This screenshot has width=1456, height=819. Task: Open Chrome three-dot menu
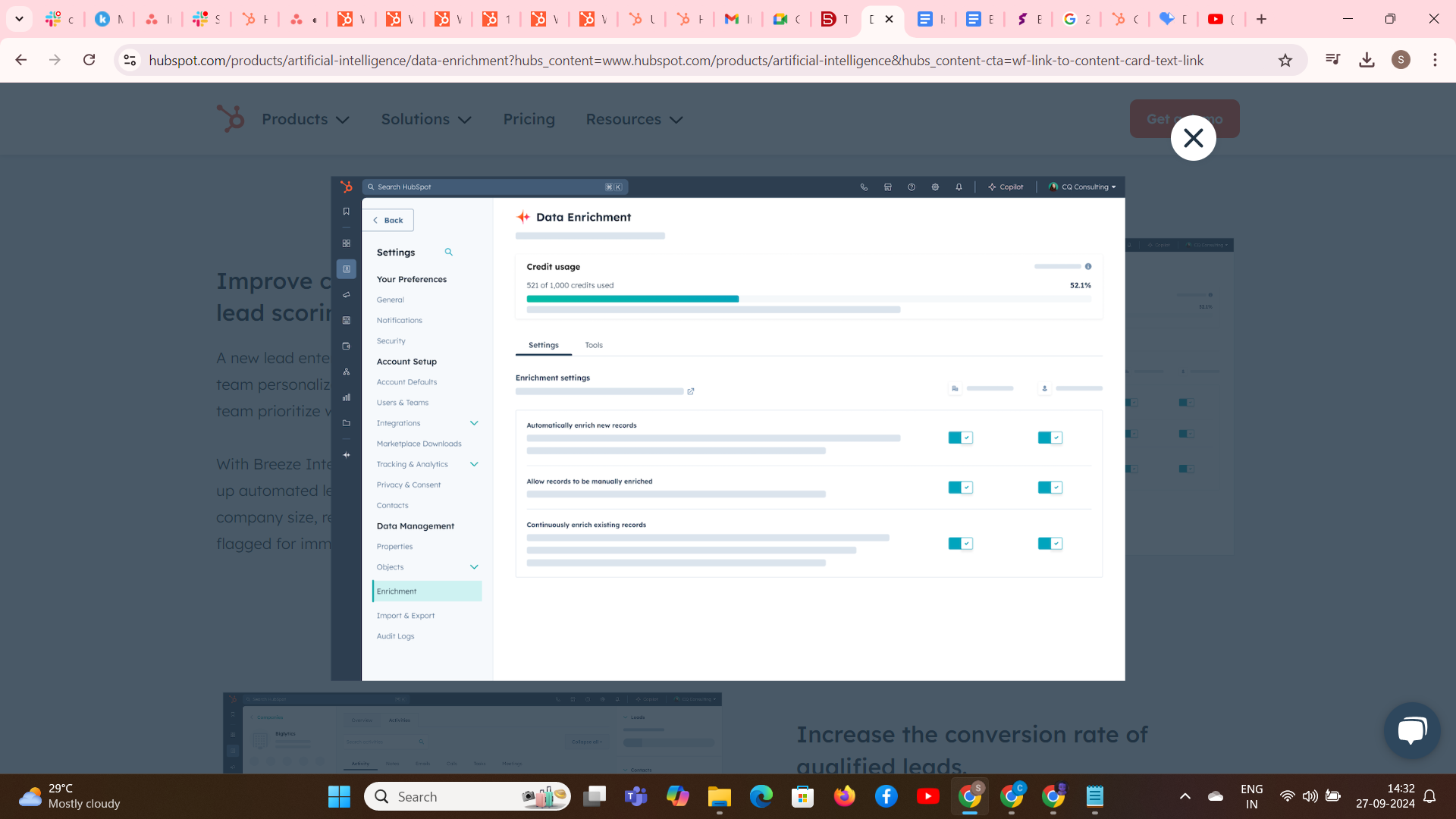tap(1435, 60)
